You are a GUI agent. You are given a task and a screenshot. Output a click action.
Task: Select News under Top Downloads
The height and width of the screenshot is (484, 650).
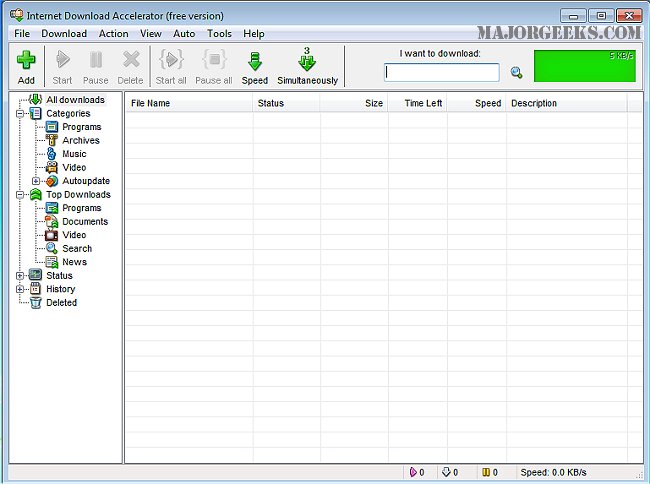(x=74, y=262)
